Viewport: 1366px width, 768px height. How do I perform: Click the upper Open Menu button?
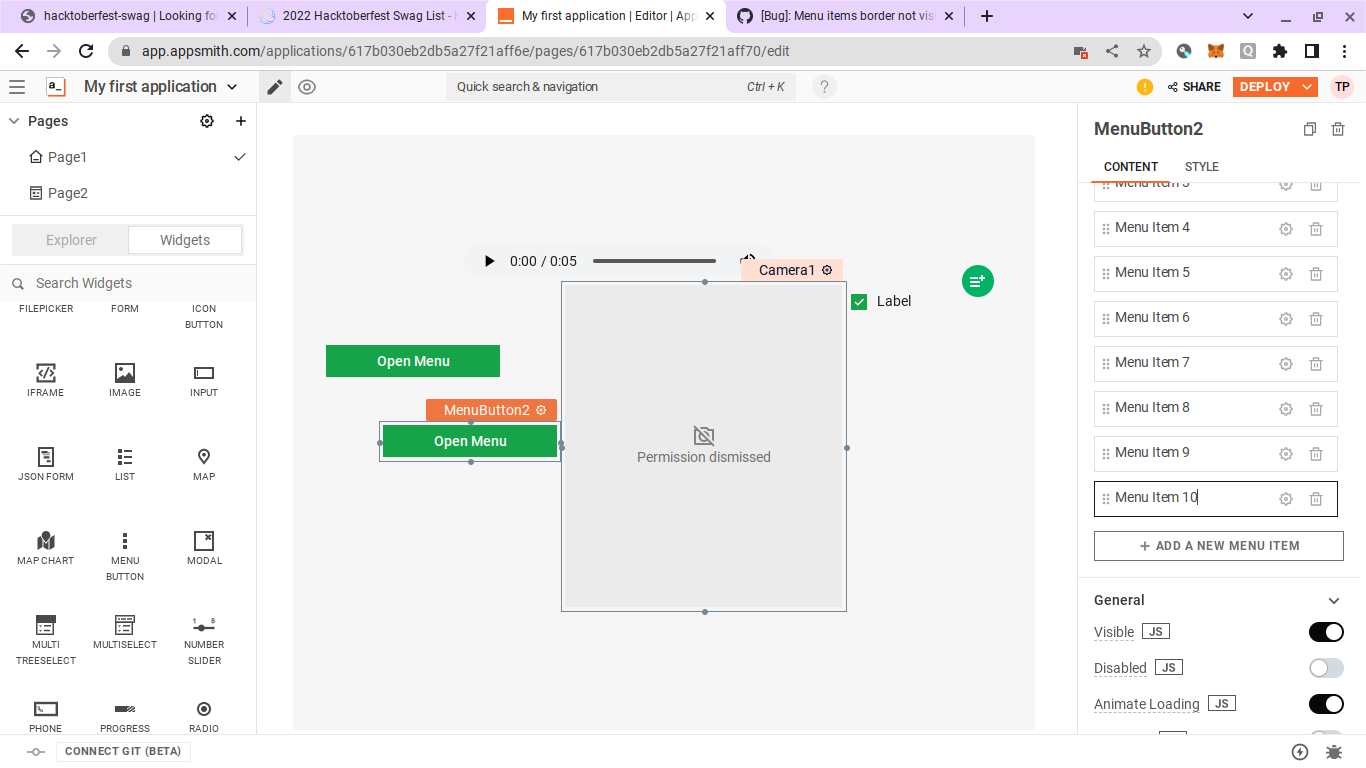pyautogui.click(x=413, y=361)
